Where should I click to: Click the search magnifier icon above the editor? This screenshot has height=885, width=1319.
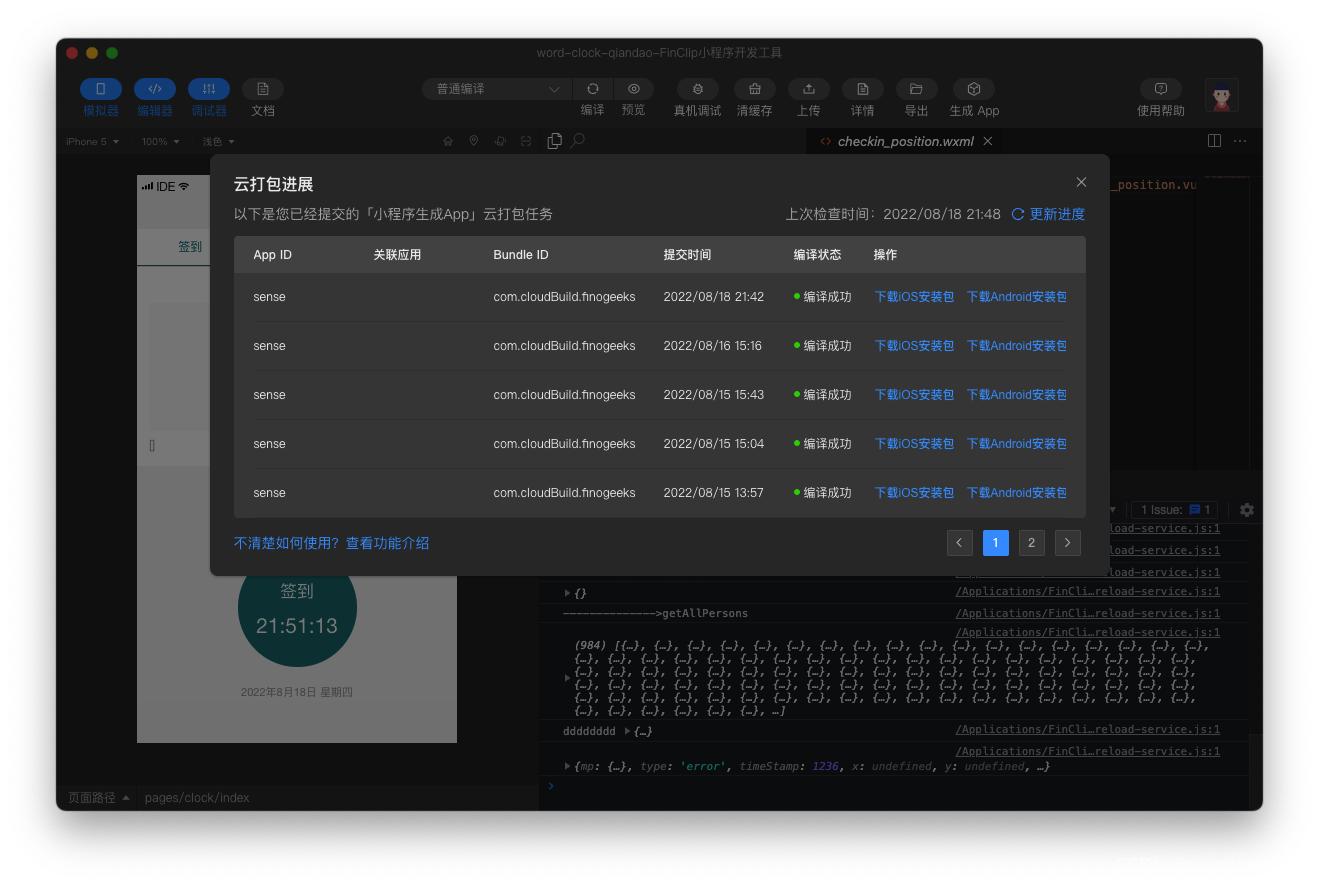point(578,141)
